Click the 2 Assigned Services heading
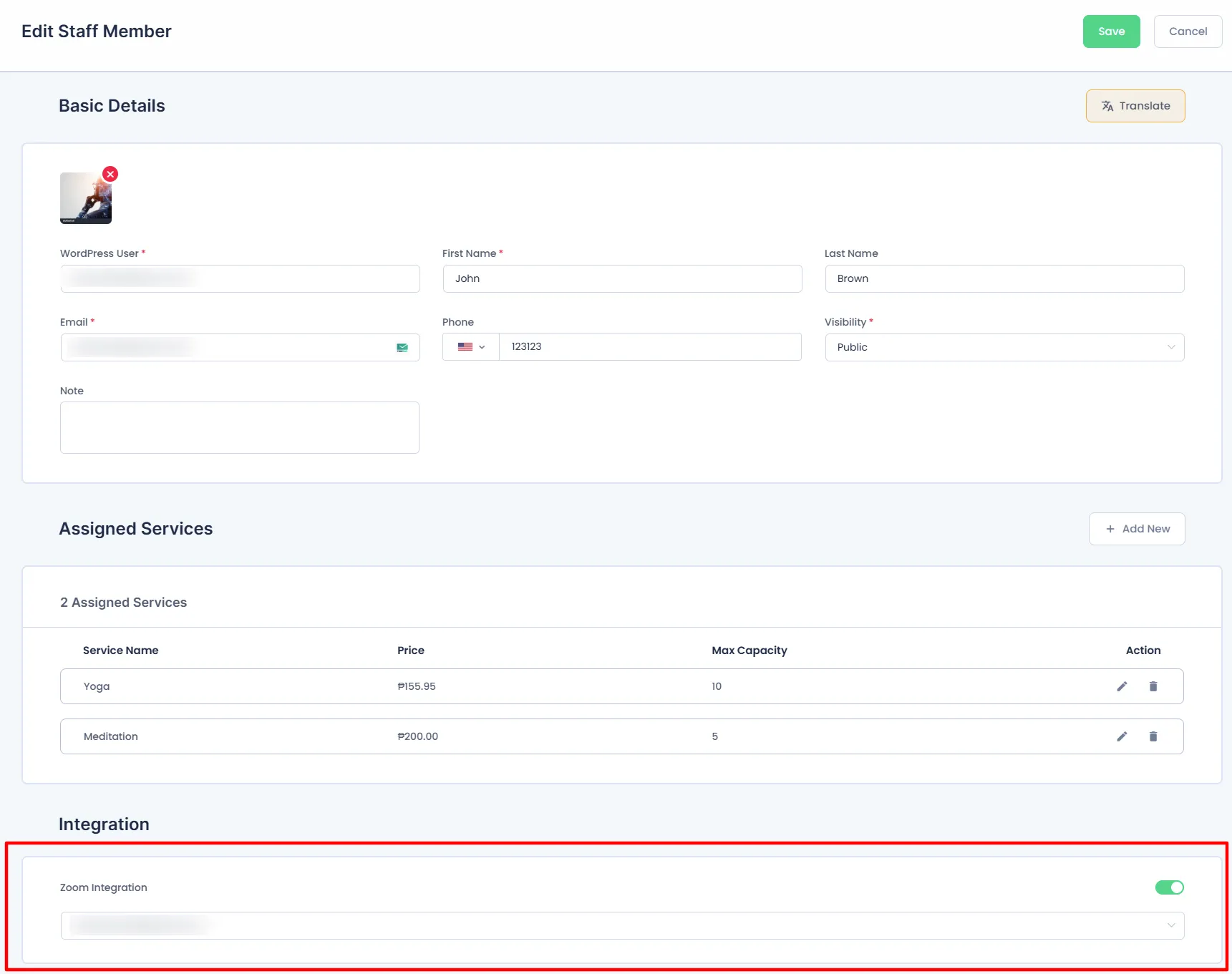This screenshot has height=974, width=1232. (123, 603)
